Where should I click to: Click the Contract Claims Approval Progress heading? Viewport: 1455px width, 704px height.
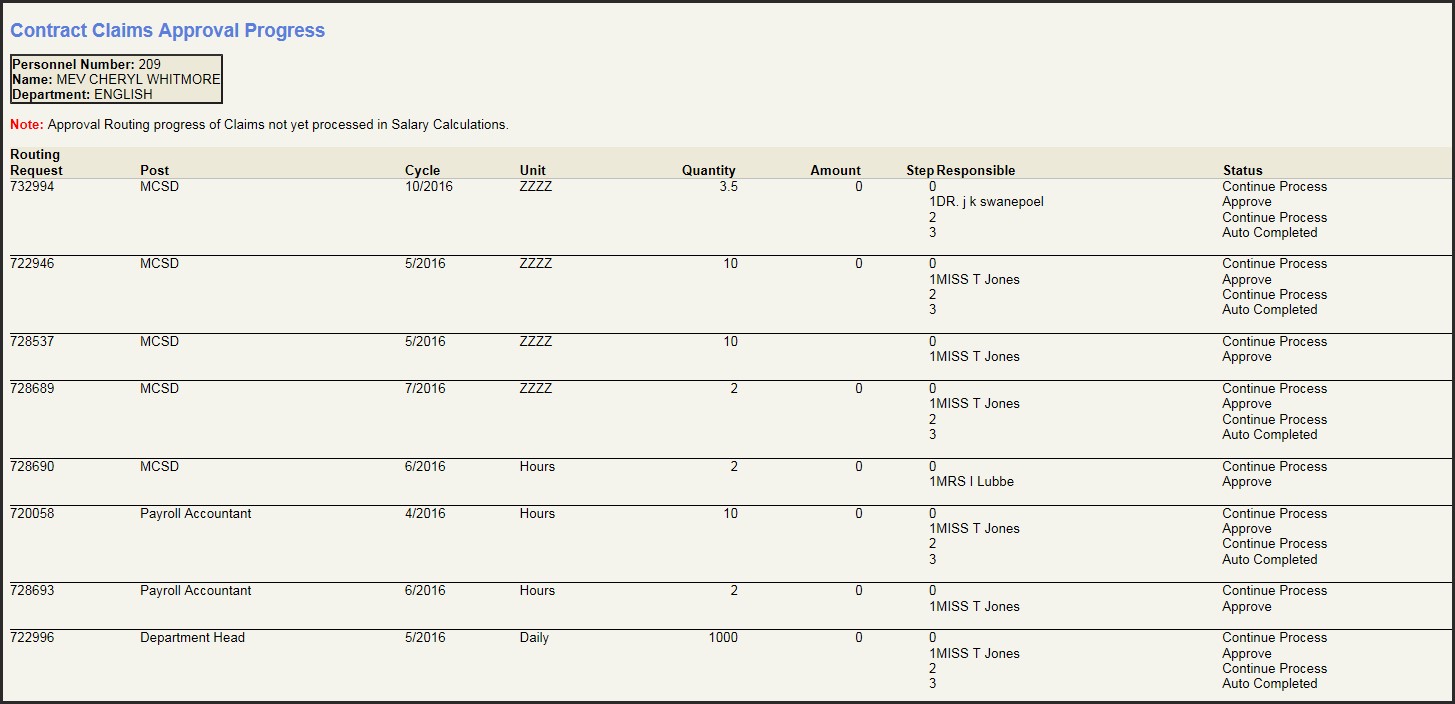click(x=167, y=30)
